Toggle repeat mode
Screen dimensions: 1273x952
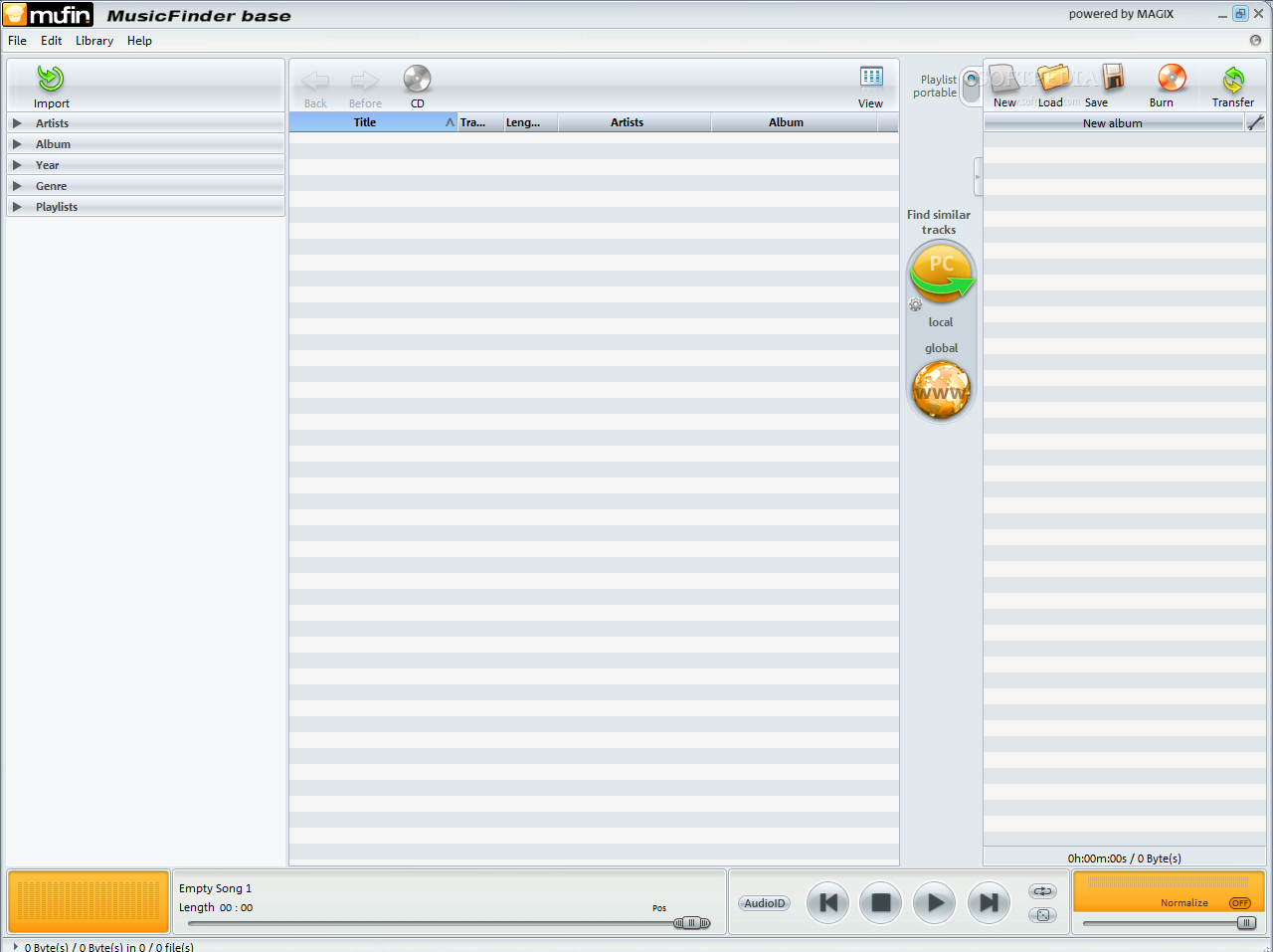tap(1042, 891)
